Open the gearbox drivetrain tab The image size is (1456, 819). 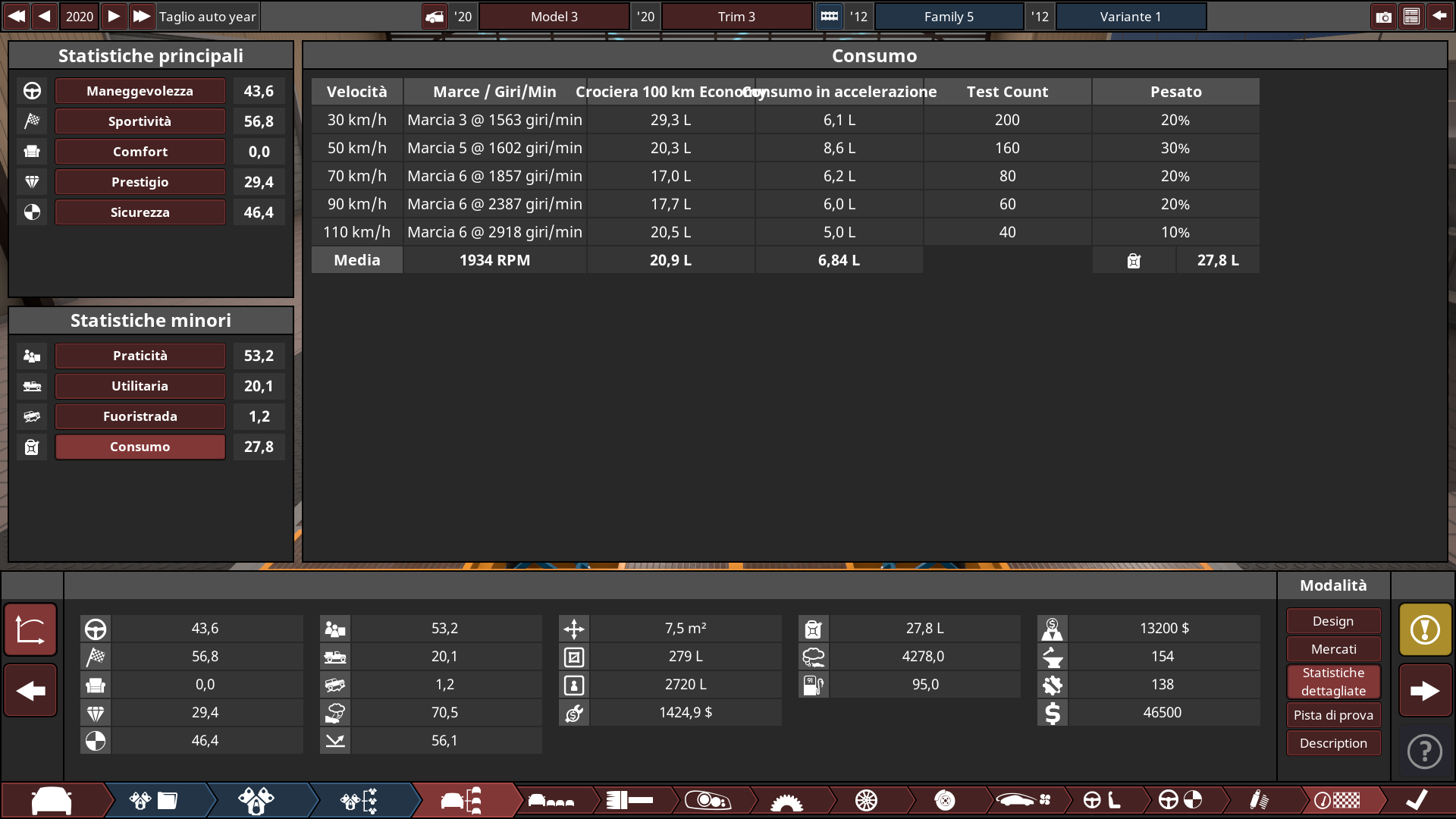point(786,801)
